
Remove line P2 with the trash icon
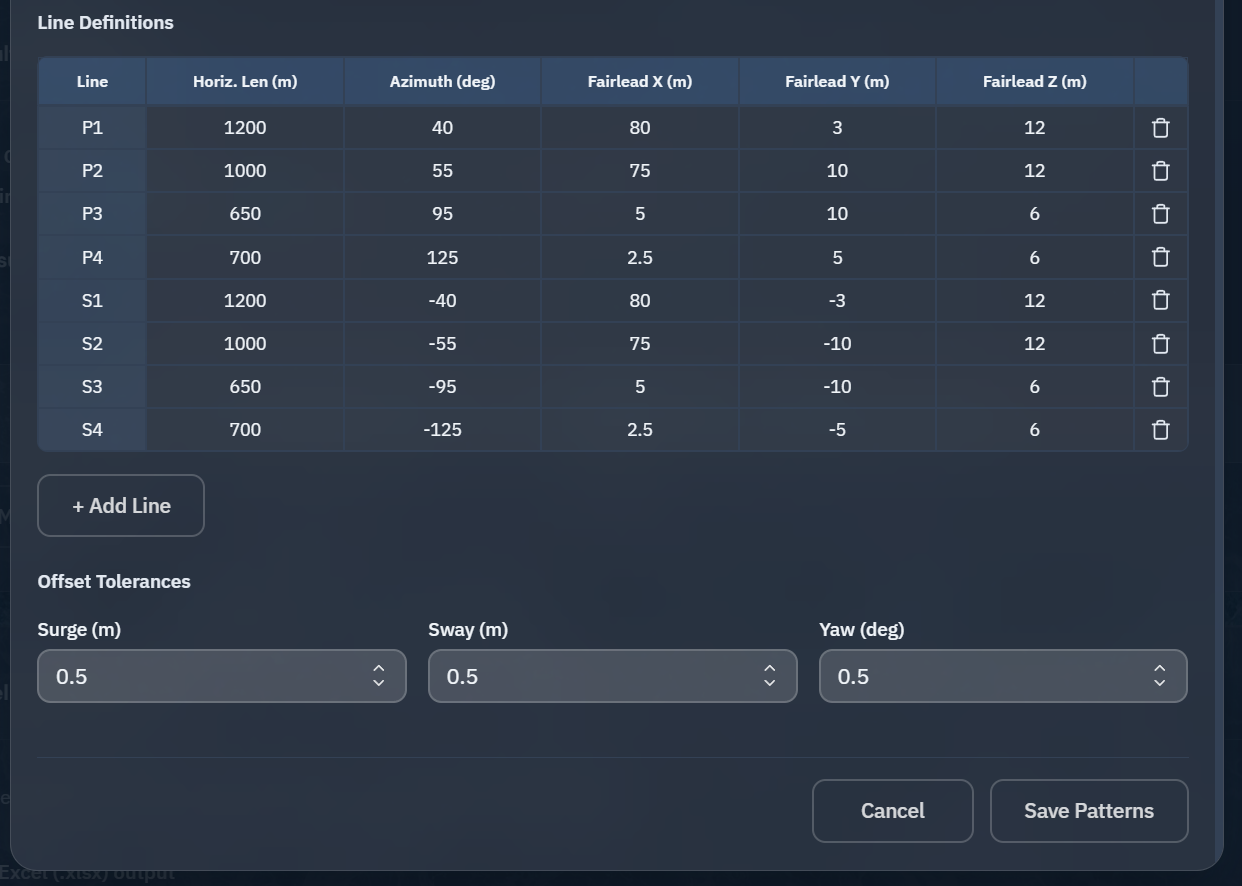click(x=1160, y=170)
